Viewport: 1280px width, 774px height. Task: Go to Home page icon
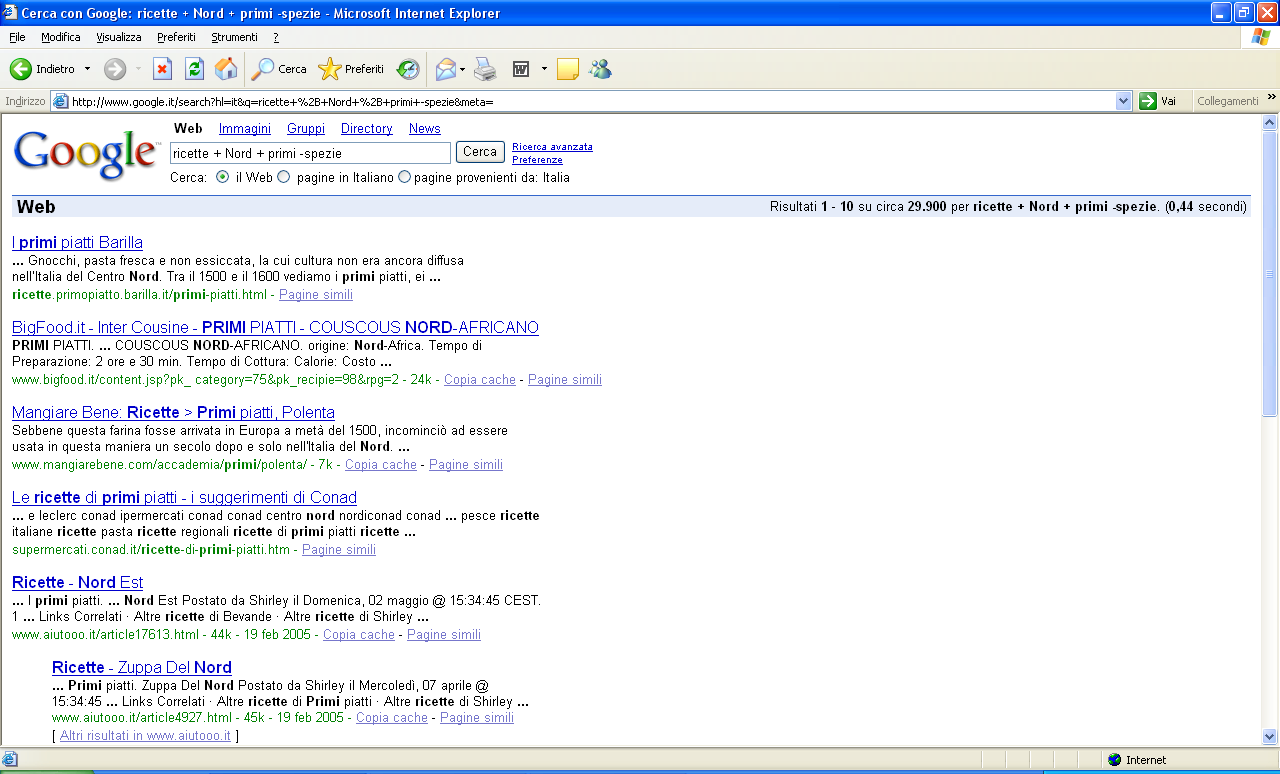click(226, 69)
